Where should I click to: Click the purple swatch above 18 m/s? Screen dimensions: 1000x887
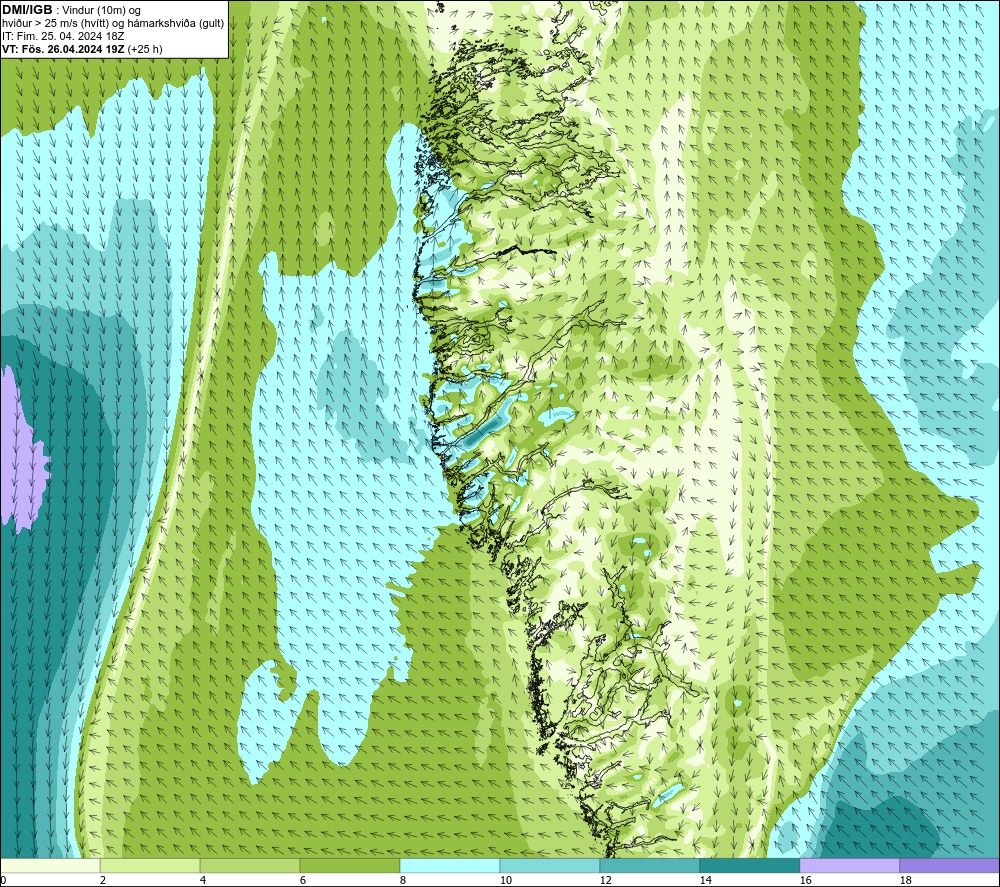(x=950, y=865)
